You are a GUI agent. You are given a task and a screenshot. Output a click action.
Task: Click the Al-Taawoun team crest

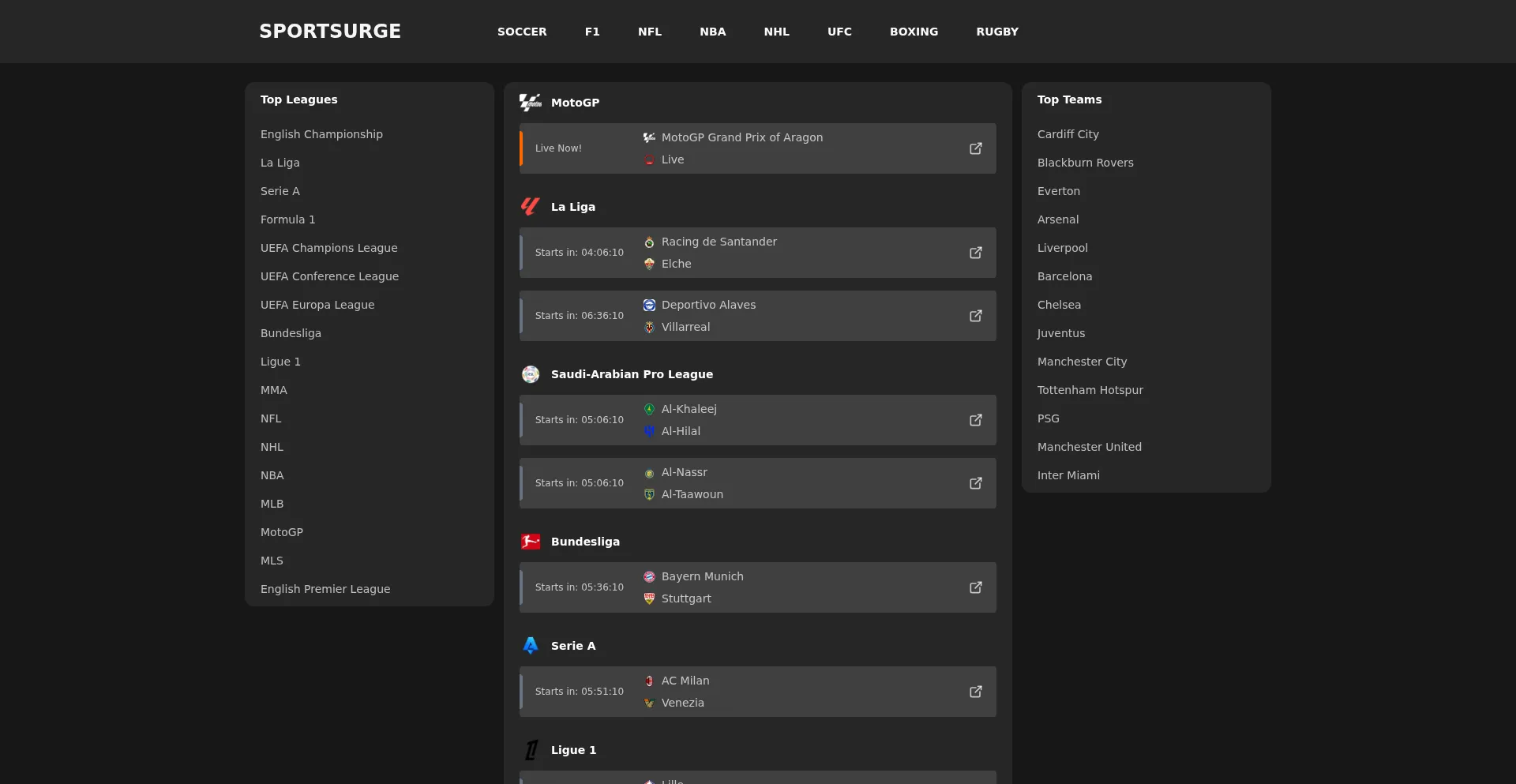[649, 494]
